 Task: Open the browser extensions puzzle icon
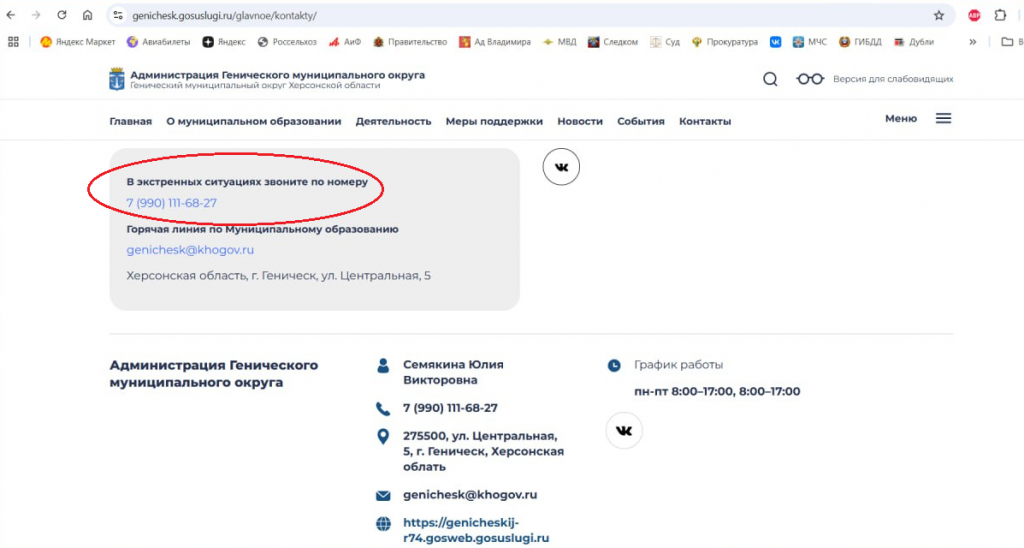1000,15
